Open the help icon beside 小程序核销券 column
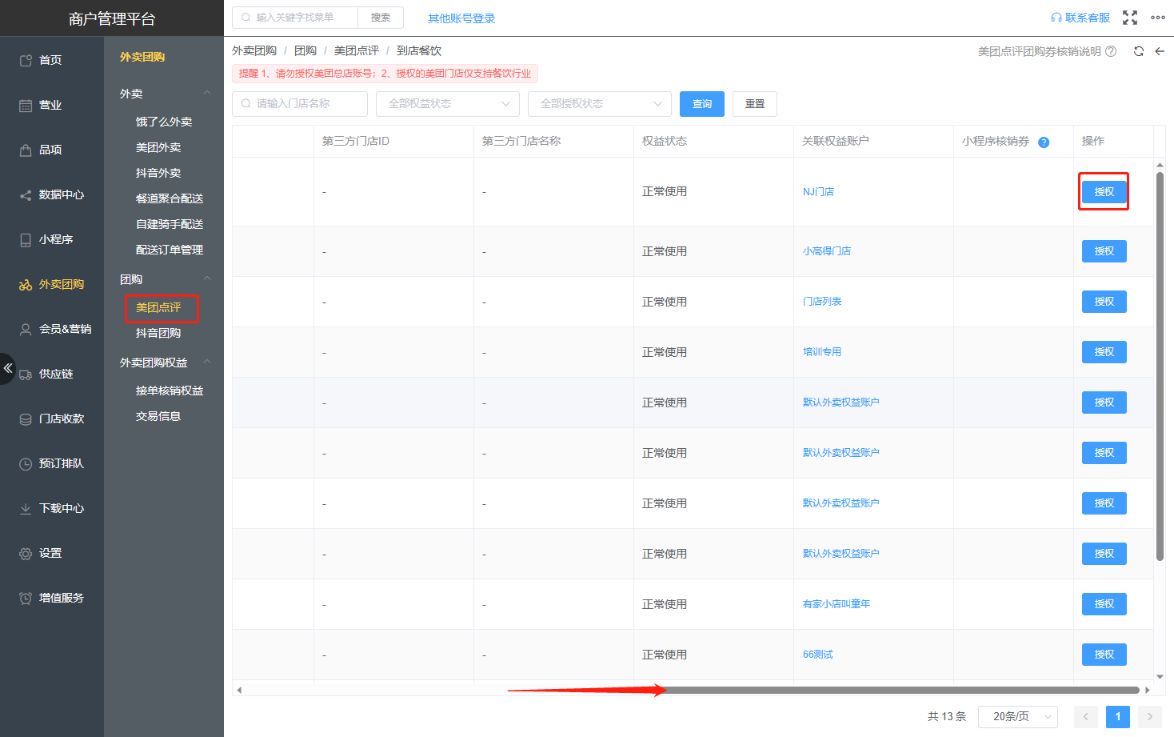This screenshot has height=737, width=1174. click(1042, 141)
